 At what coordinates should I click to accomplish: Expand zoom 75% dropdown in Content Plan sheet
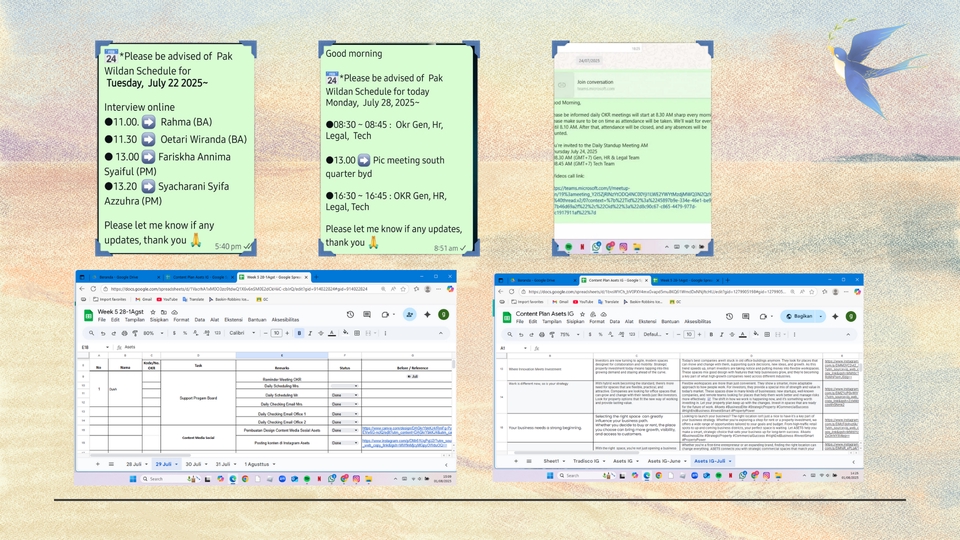pos(567,335)
